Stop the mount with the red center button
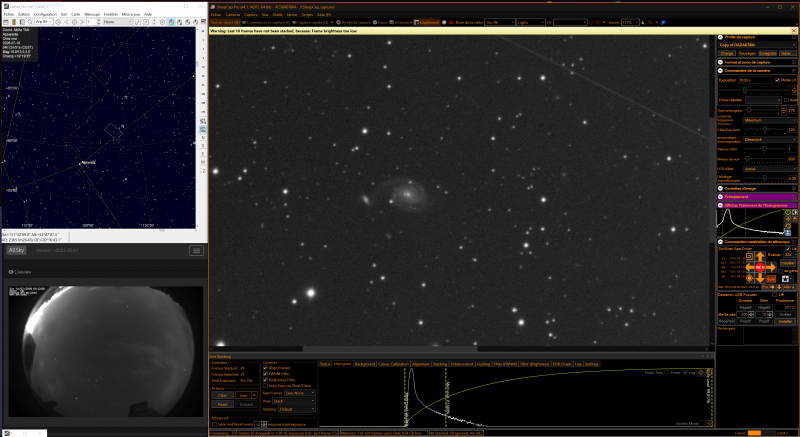 coord(760,267)
